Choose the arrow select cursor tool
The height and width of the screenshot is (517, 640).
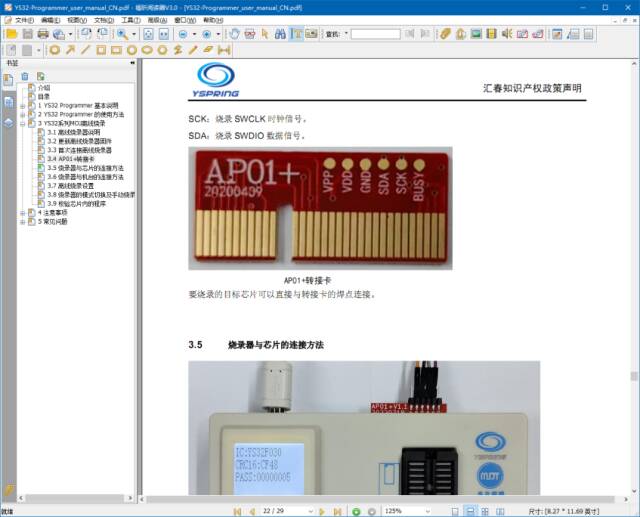(x=265, y=34)
